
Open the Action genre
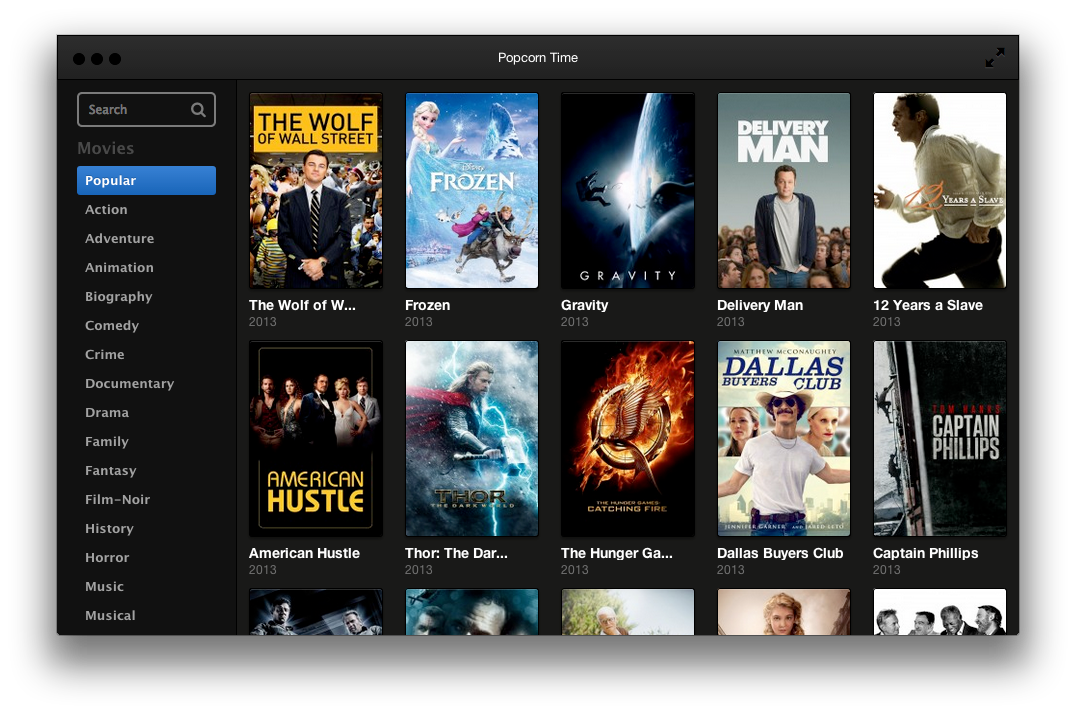106,209
